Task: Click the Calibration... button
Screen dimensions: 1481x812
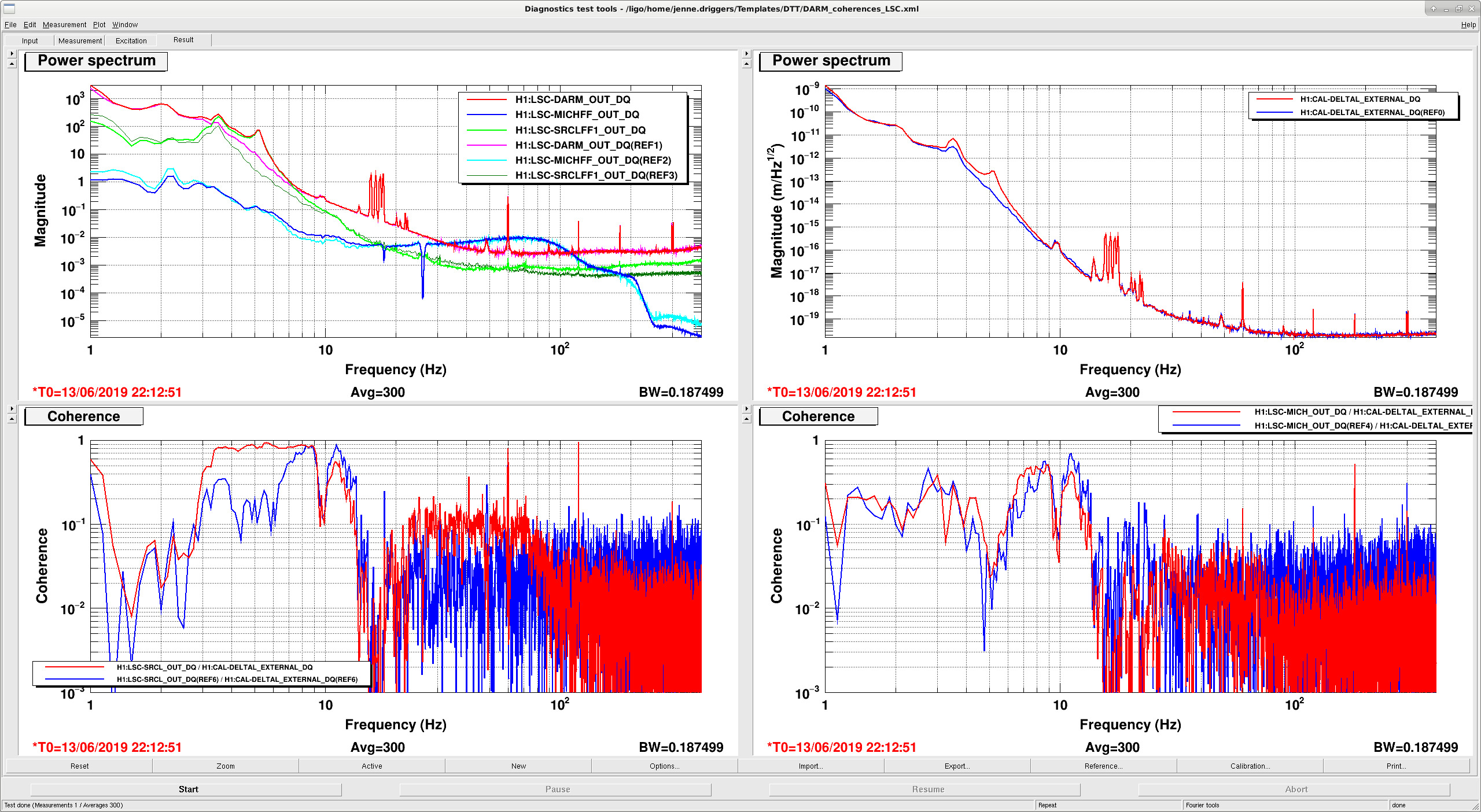Action: 1250,766
